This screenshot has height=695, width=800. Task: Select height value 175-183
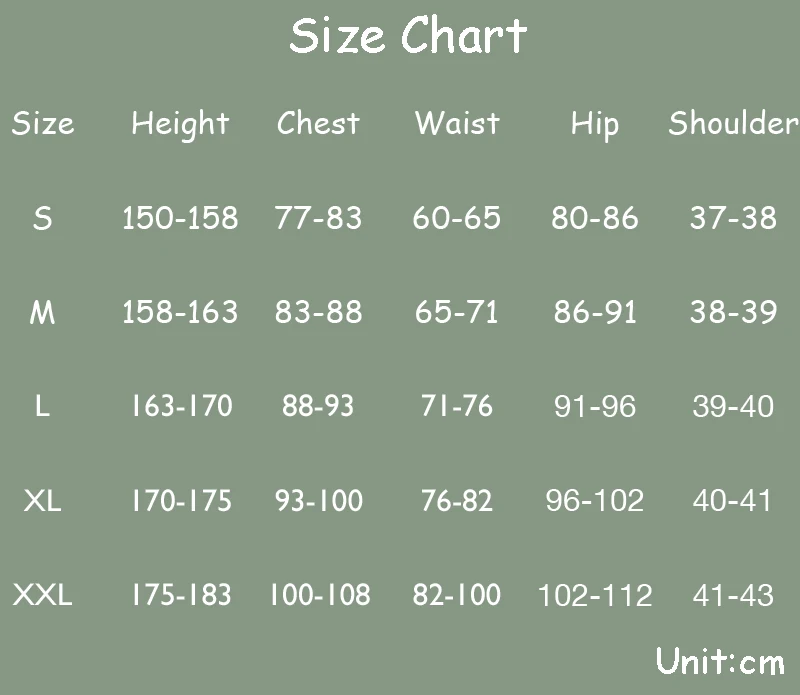pyautogui.click(x=181, y=594)
